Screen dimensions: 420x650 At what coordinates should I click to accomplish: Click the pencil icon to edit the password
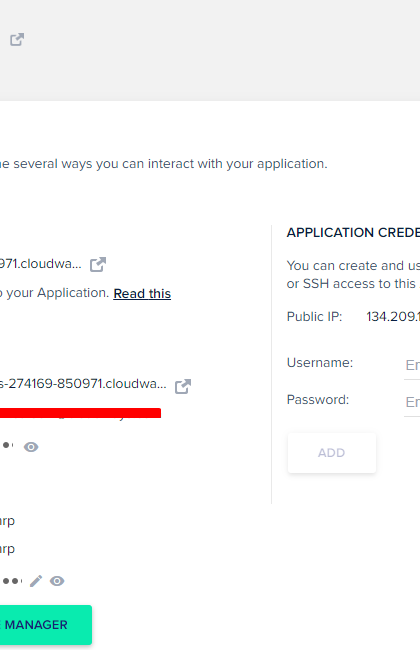pos(36,581)
